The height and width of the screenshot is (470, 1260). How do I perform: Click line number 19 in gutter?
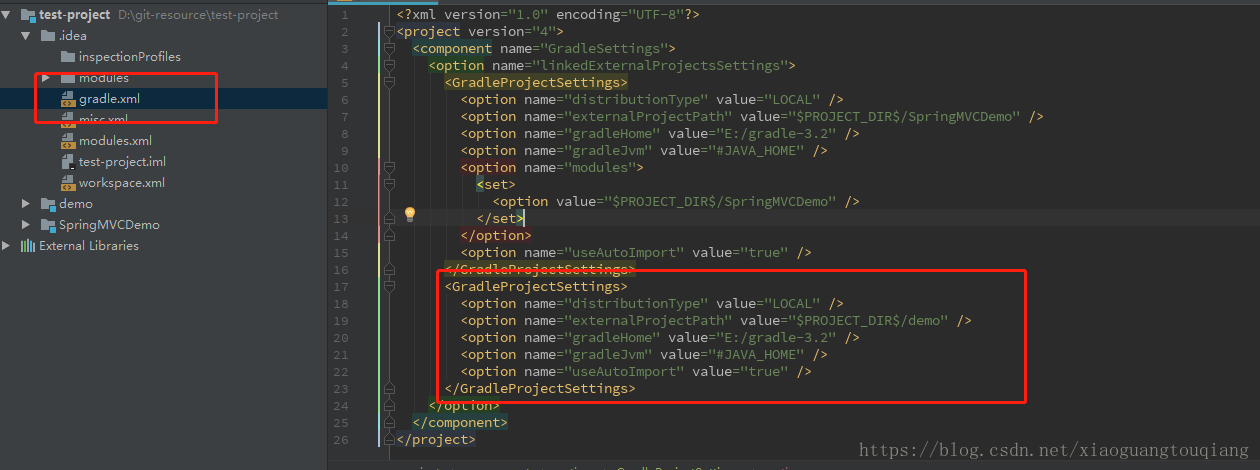coord(343,321)
